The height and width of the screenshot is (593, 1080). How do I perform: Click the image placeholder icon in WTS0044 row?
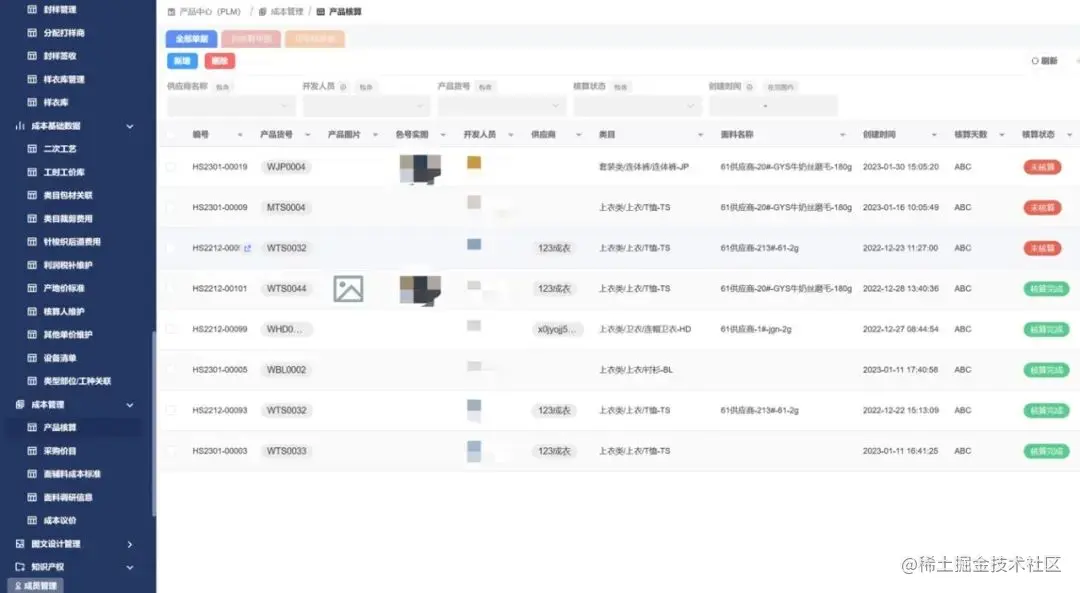[x=346, y=288]
